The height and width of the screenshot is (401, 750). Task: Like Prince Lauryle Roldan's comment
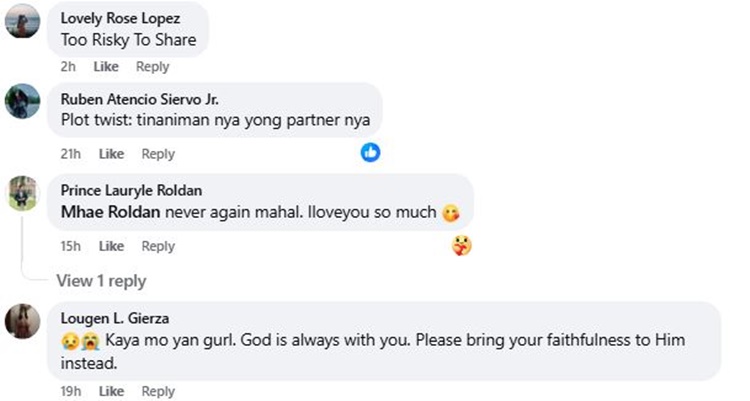(x=111, y=246)
